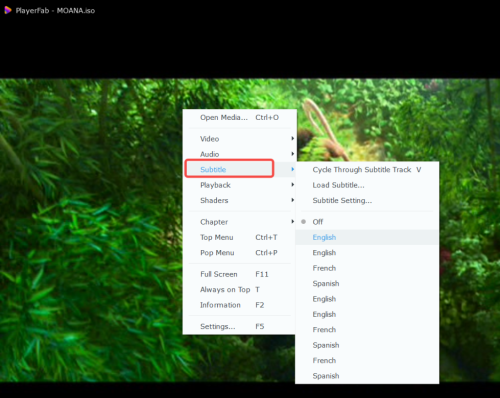The image size is (500, 398).
Task: Select Open Media... from the context menu
Action: point(239,117)
